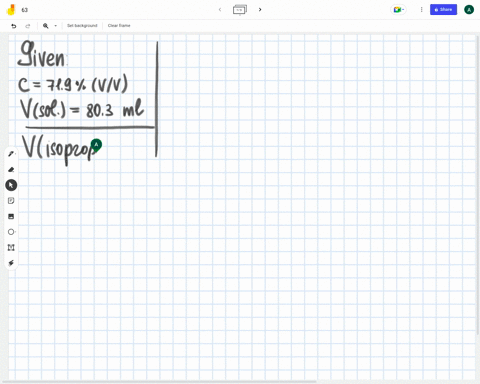Image resolution: width=480 pixels, height=384 pixels.
Task: Go to the next frame
Action: [x=260, y=10]
